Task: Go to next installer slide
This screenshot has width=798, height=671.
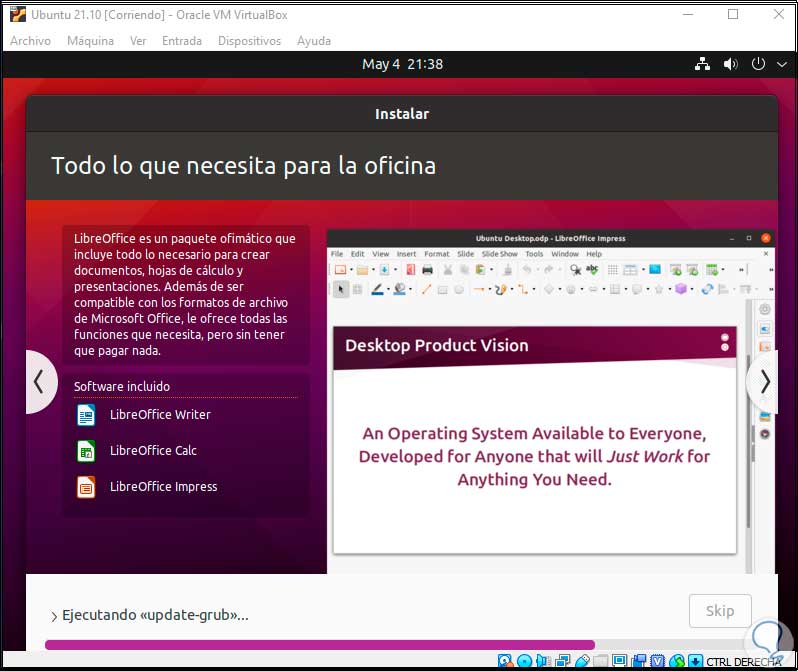Action: [763, 382]
